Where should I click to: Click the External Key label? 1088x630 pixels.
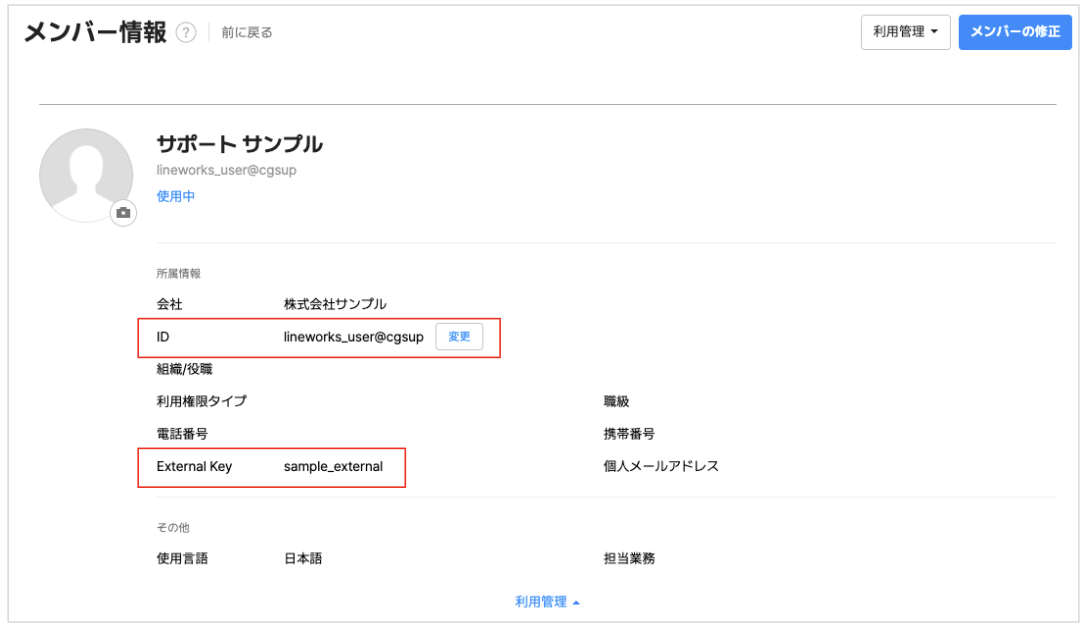pyautogui.click(x=194, y=466)
